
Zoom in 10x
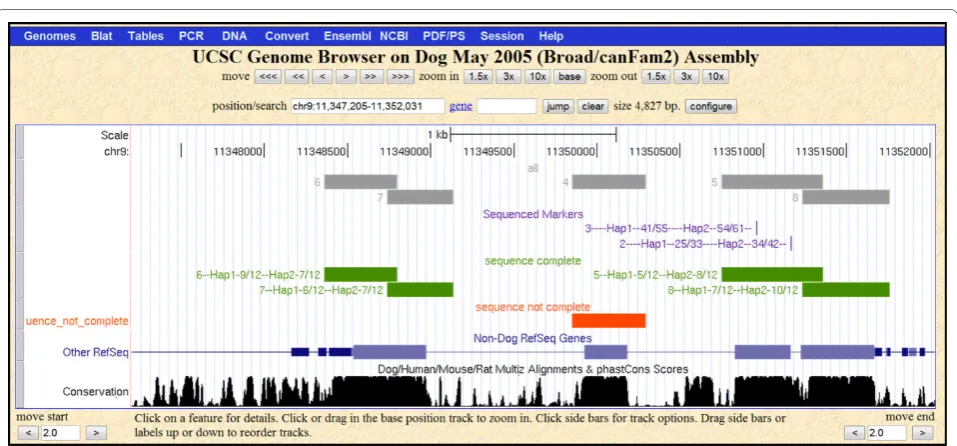[x=537, y=77]
